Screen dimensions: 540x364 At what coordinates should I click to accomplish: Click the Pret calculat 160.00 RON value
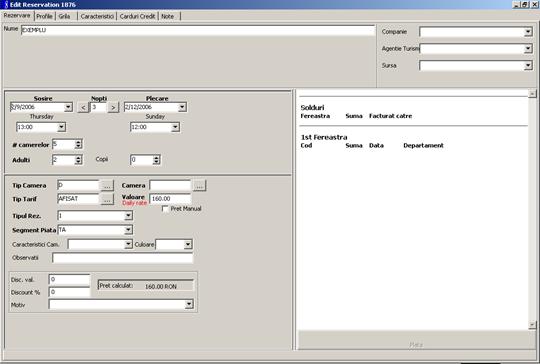[161, 287]
